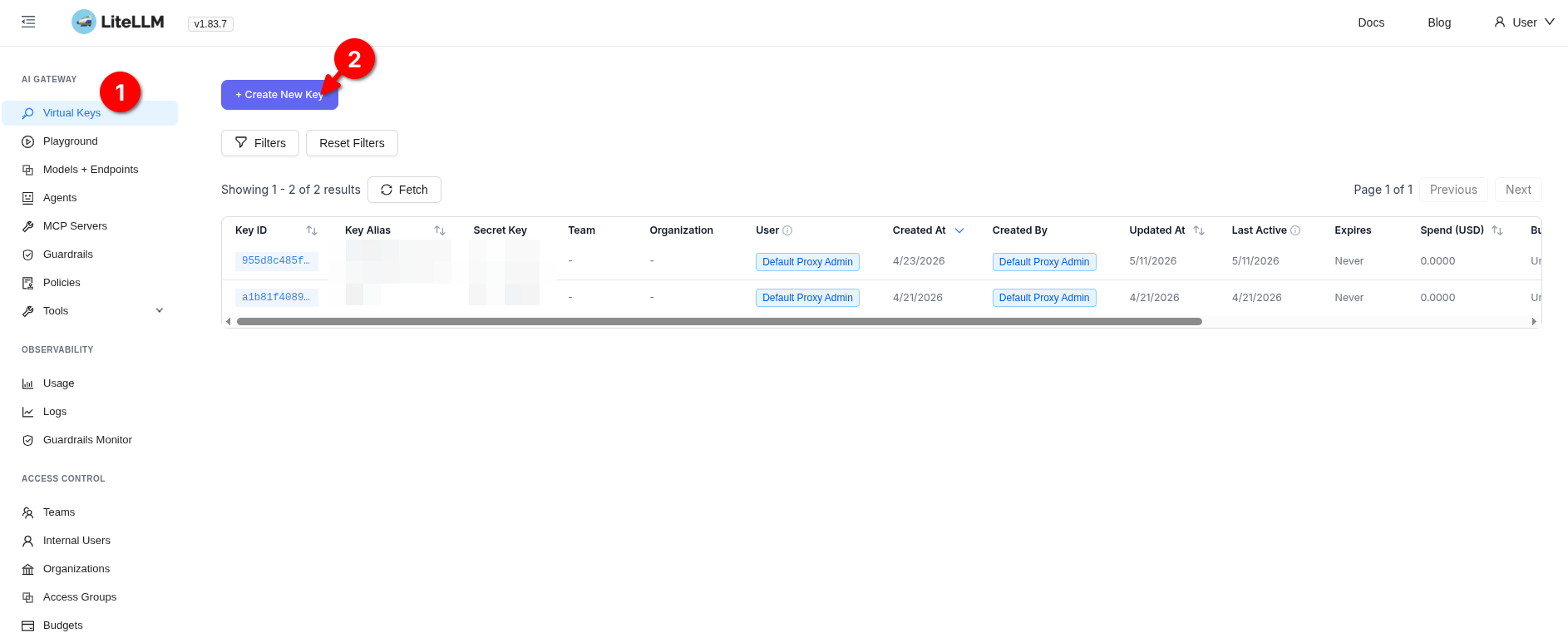Click Create New Key button

pos(279,95)
